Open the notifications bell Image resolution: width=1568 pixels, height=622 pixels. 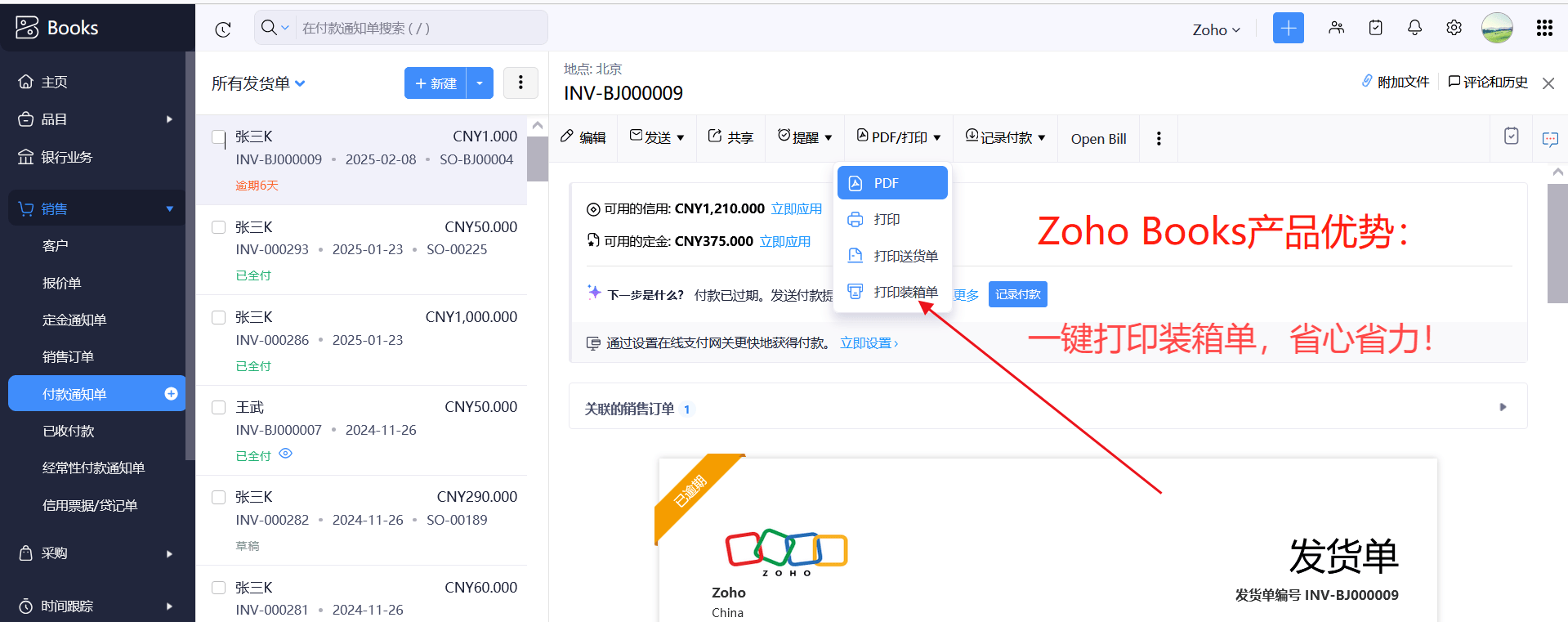point(1414,28)
